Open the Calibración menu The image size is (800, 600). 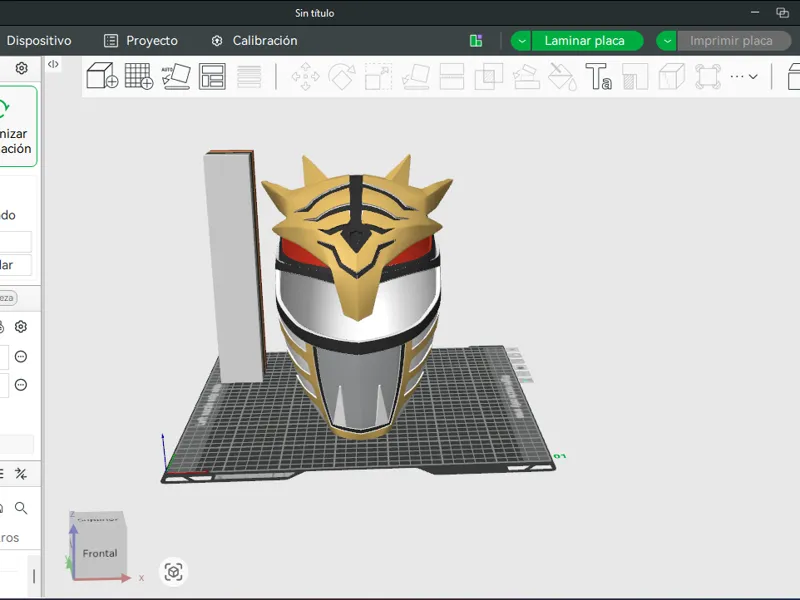point(255,41)
